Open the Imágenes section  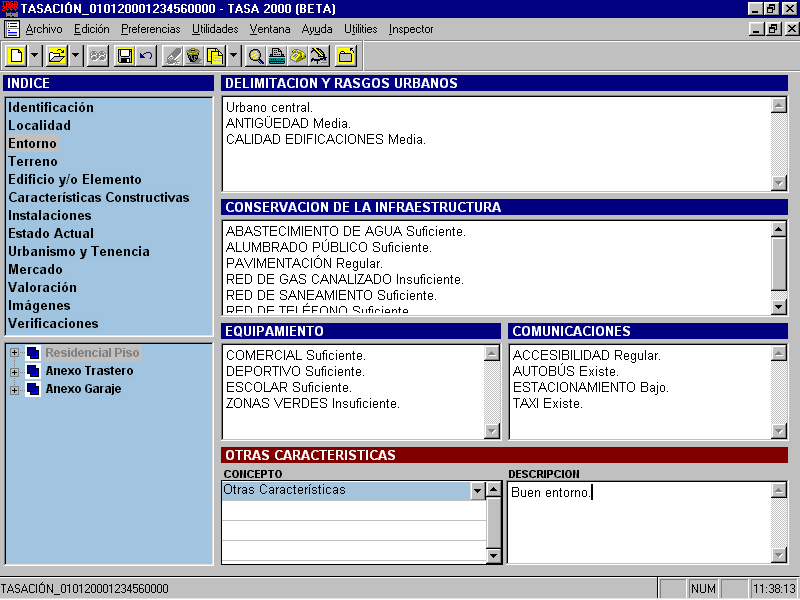39,306
